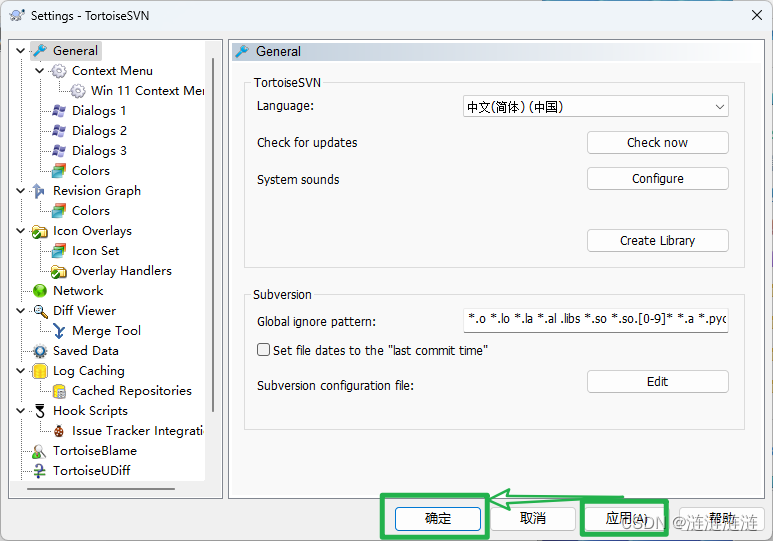Click the 应用 (Apply) button
This screenshot has height=541, width=773.
[627, 518]
